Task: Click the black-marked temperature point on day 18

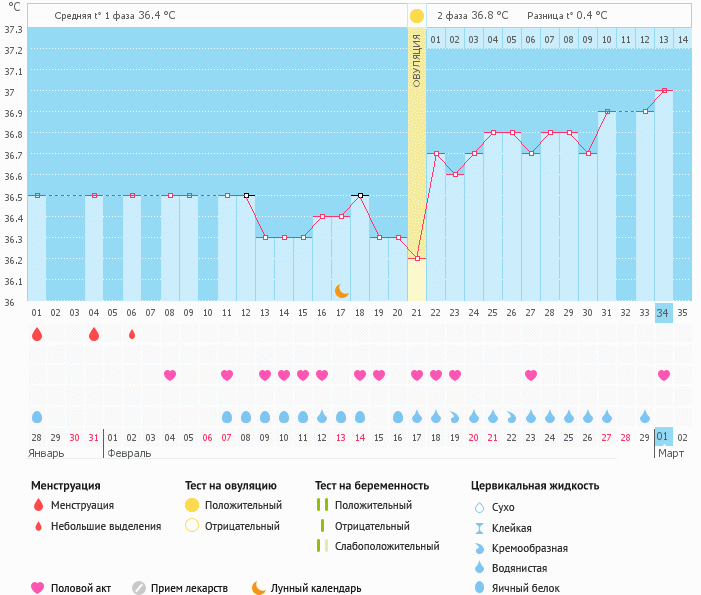Action: pyautogui.click(x=360, y=195)
